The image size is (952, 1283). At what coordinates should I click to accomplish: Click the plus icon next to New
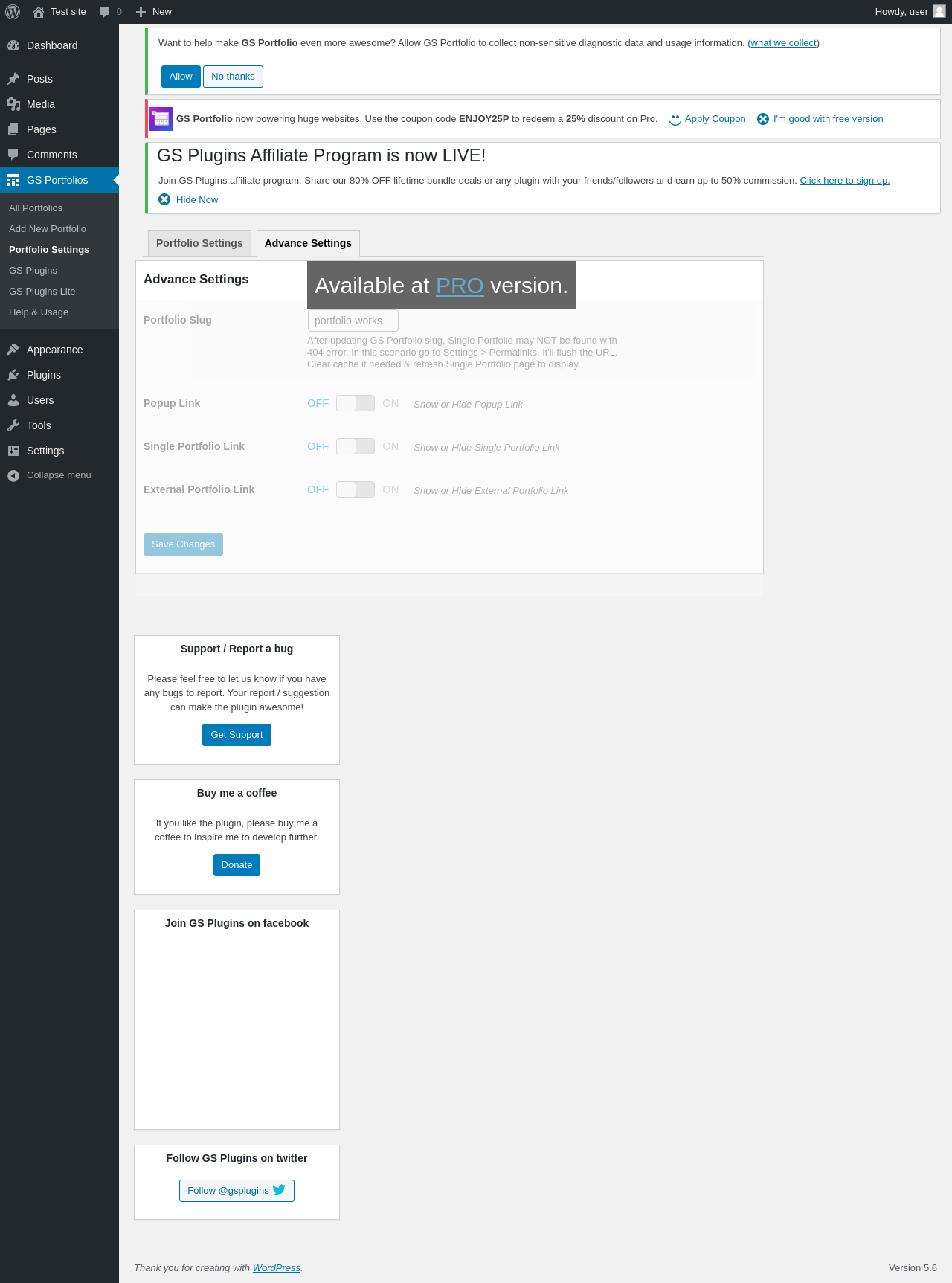pos(141,12)
